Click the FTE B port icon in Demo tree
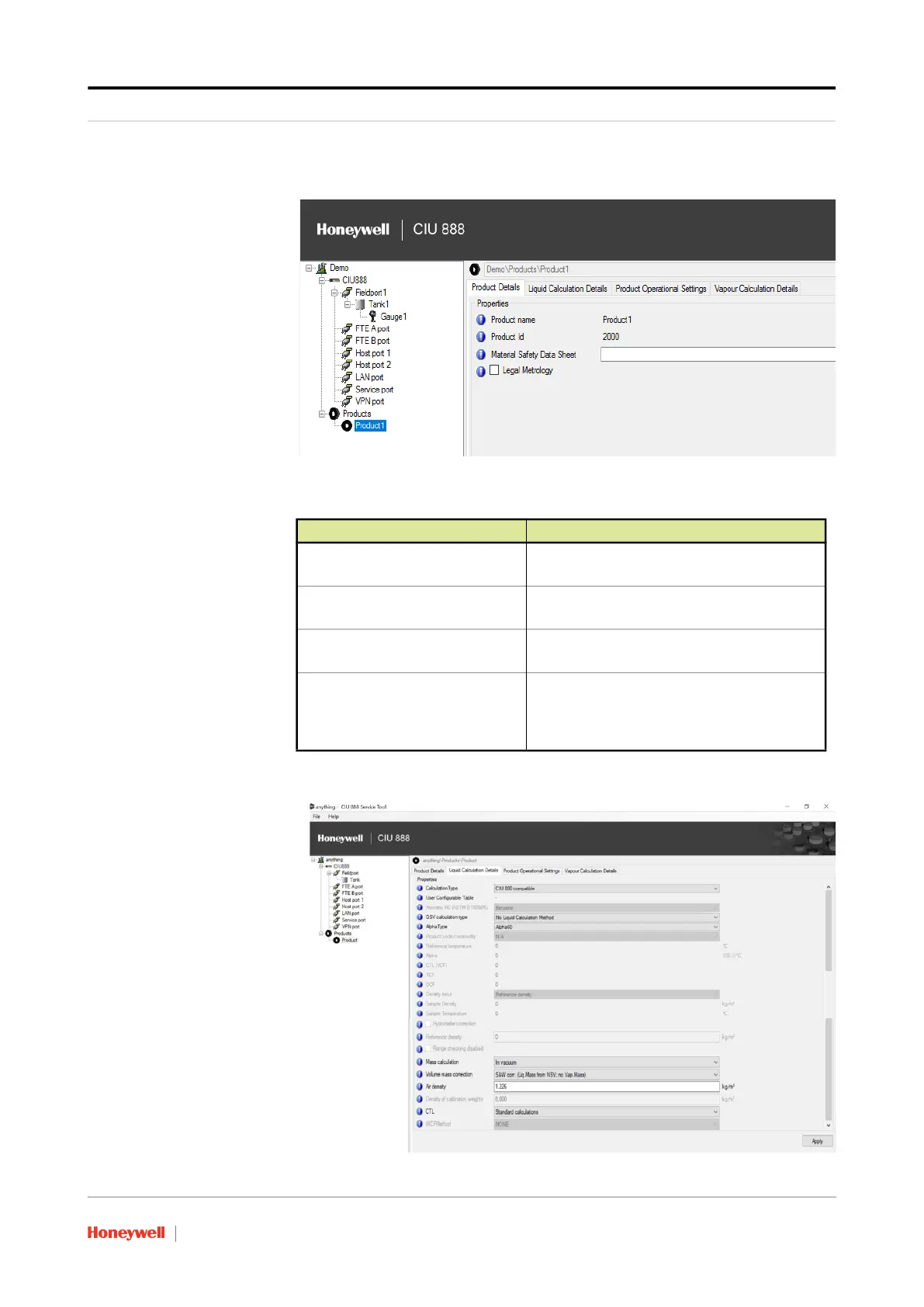The width and height of the screenshot is (924, 1307). tap(347, 341)
